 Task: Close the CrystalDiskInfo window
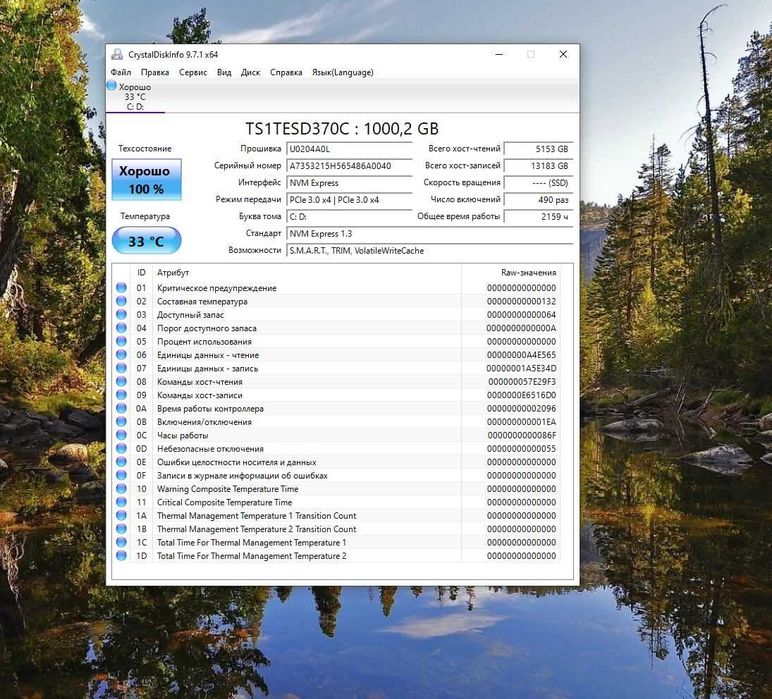(x=563, y=54)
